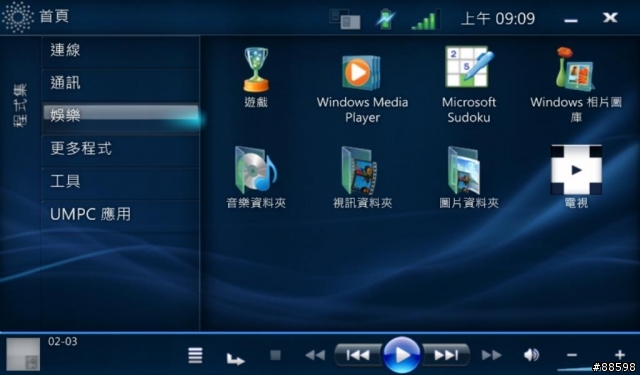Click the clock showing 上午 09:09
The height and width of the screenshot is (375, 640).
click(498, 18)
